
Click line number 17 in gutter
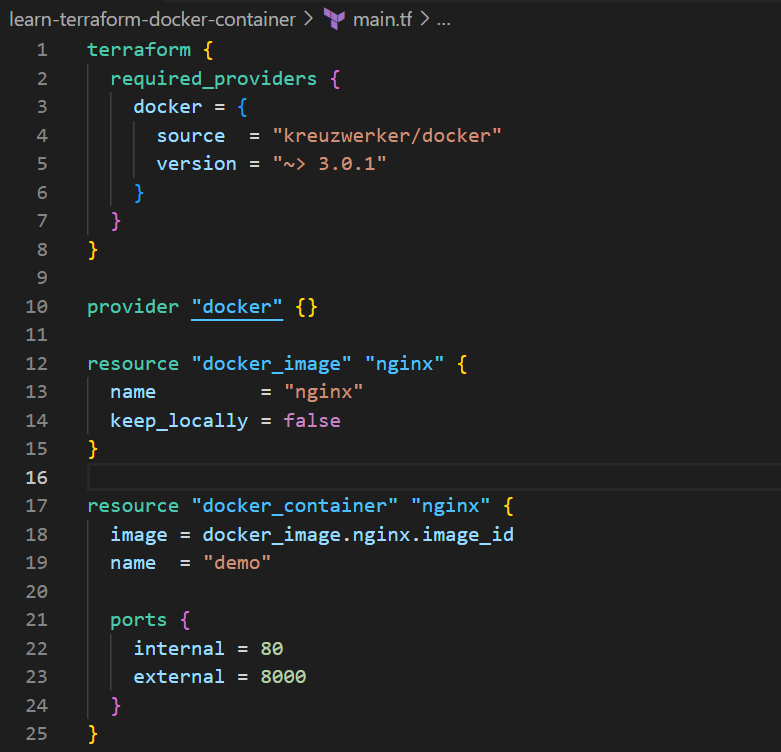(x=37, y=506)
